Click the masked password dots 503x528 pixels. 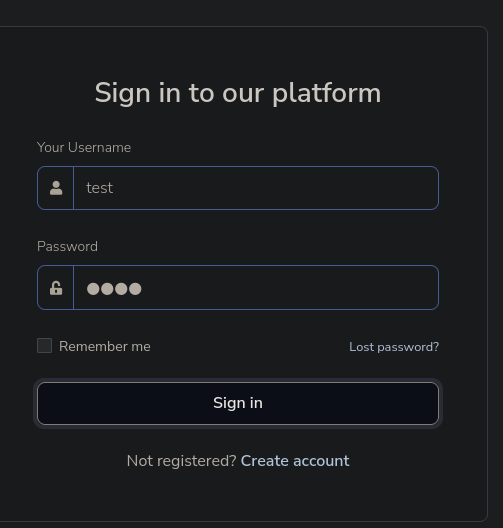114,289
